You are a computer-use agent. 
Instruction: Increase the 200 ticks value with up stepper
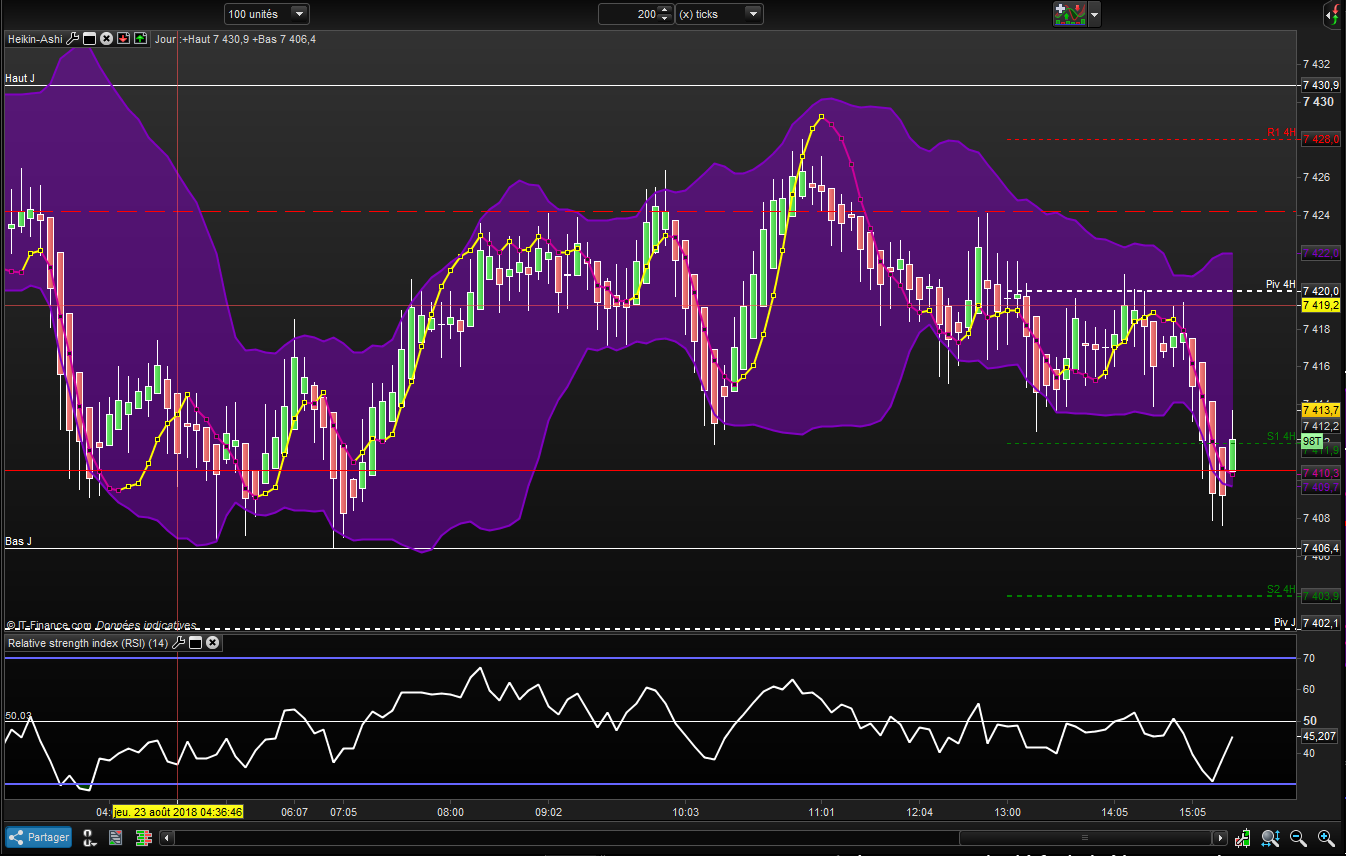pos(666,10)
